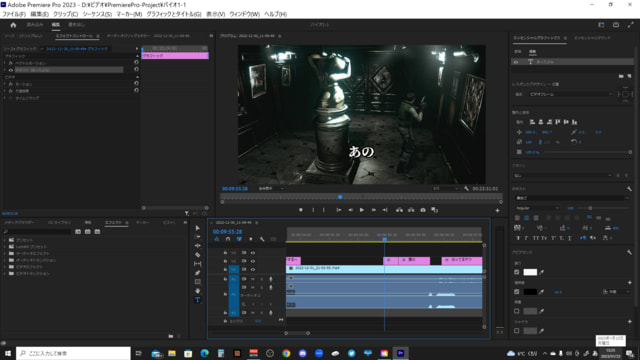This screenshot has height=360, width=640.
Task: Click the Play button in Program monitor
Action: point(362,210)
